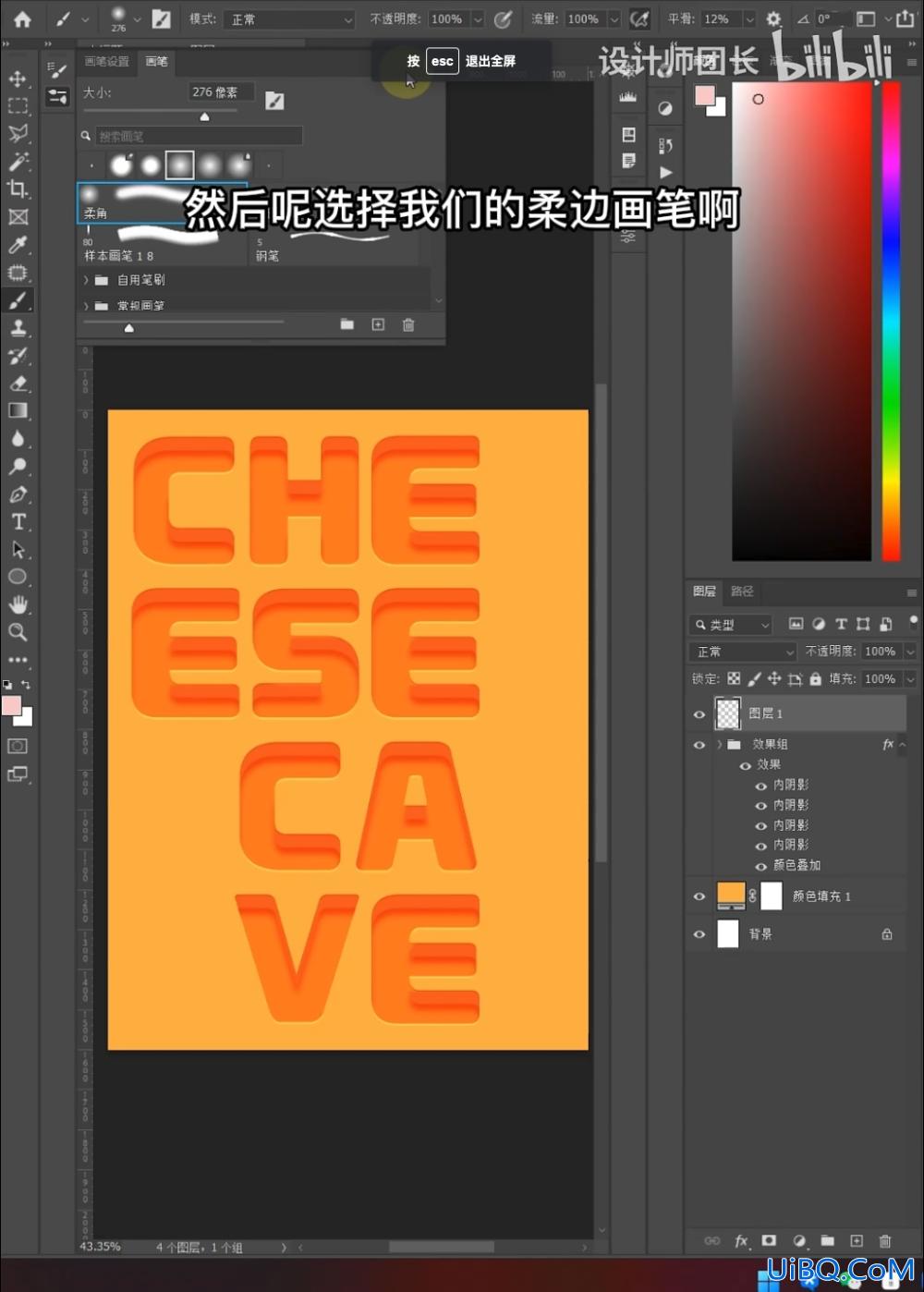Select the Blur tool

[x=18, y=439]
